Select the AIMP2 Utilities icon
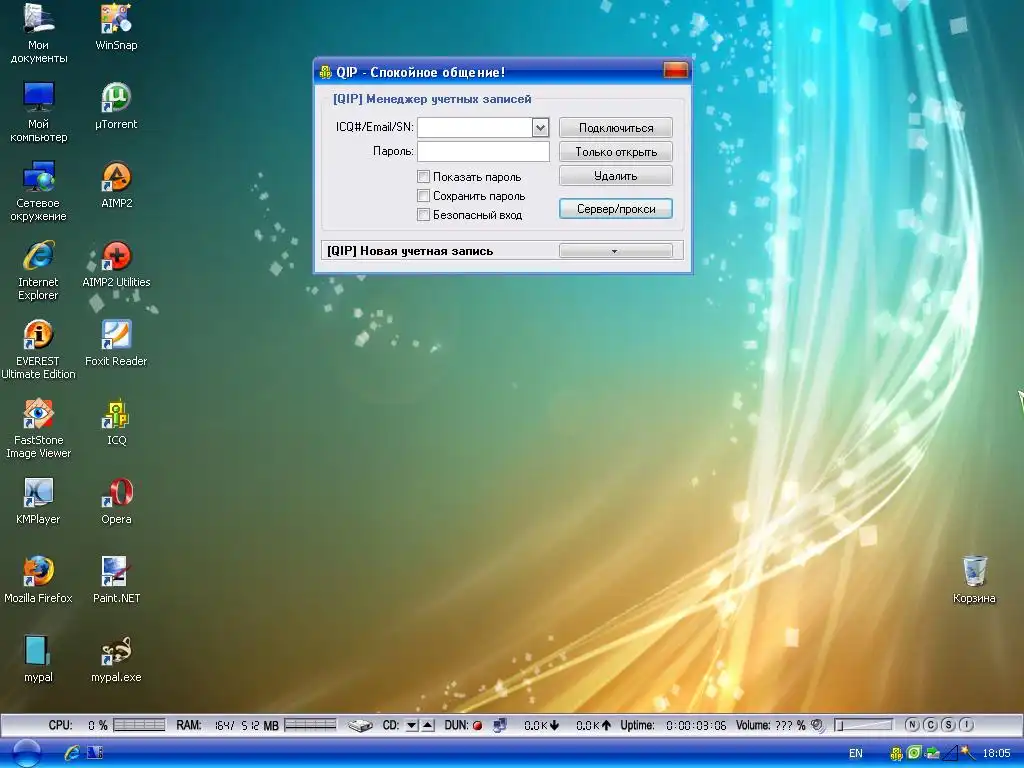The image size is (1024, 768). (x=116, y=263)
